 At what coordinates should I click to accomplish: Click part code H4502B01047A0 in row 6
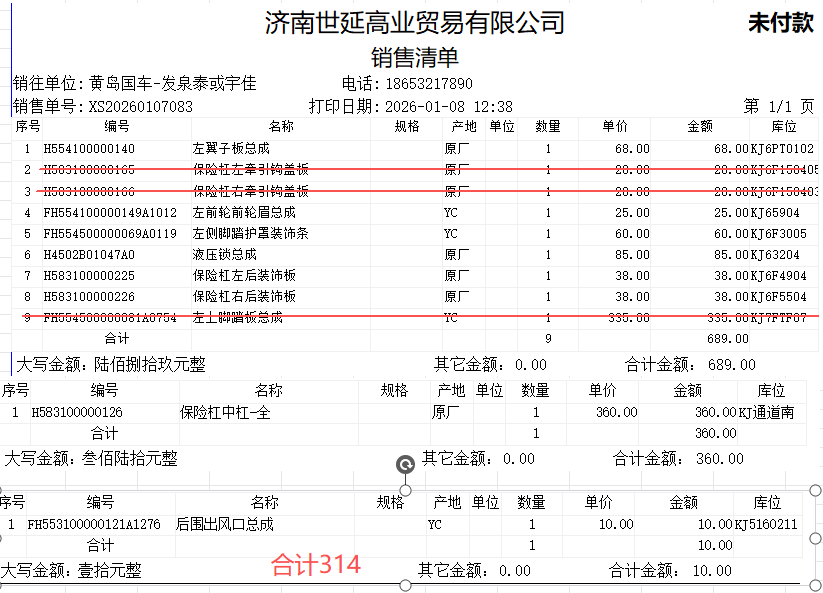tap(89, 254)
